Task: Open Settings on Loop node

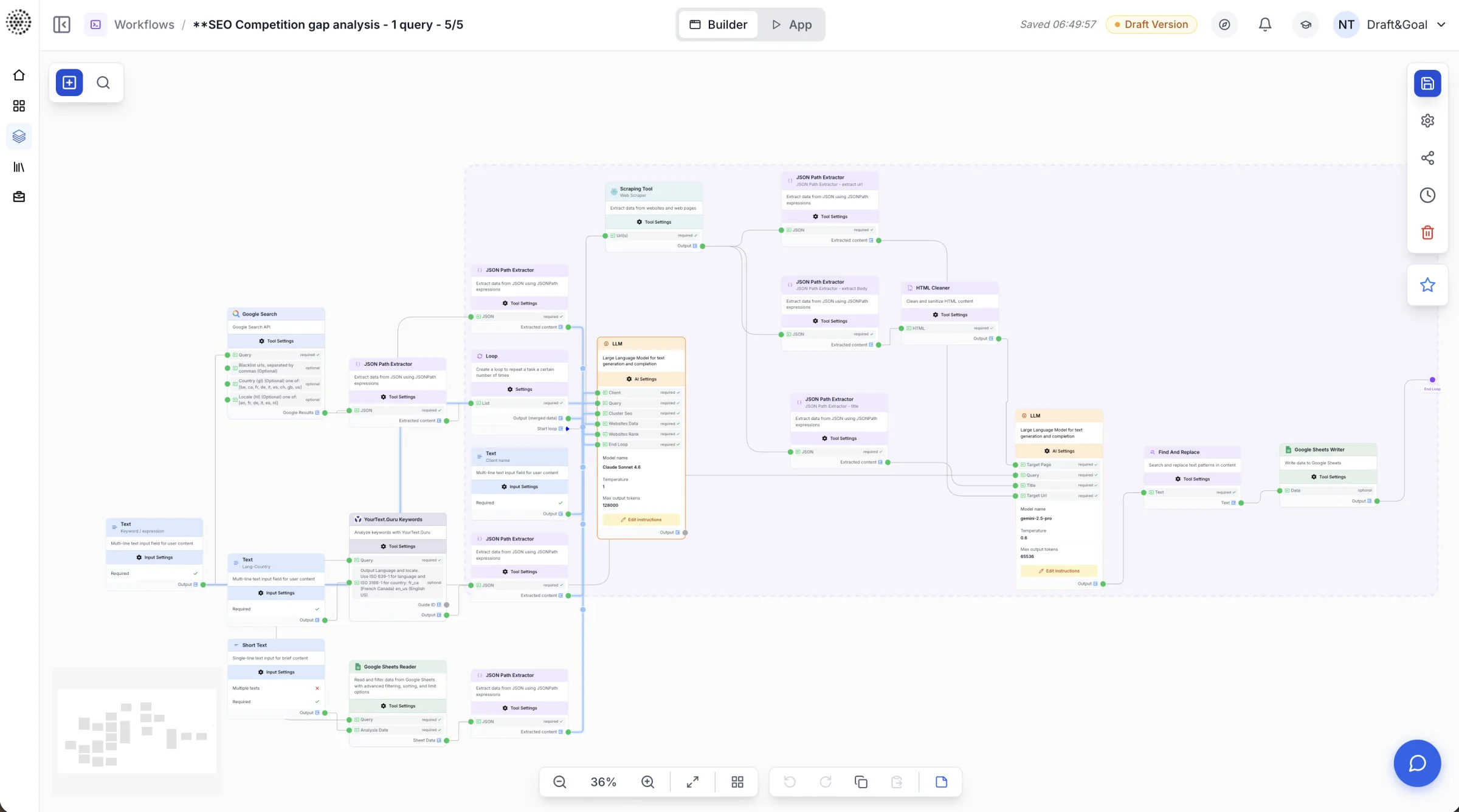Action: (x=519, y=389)
